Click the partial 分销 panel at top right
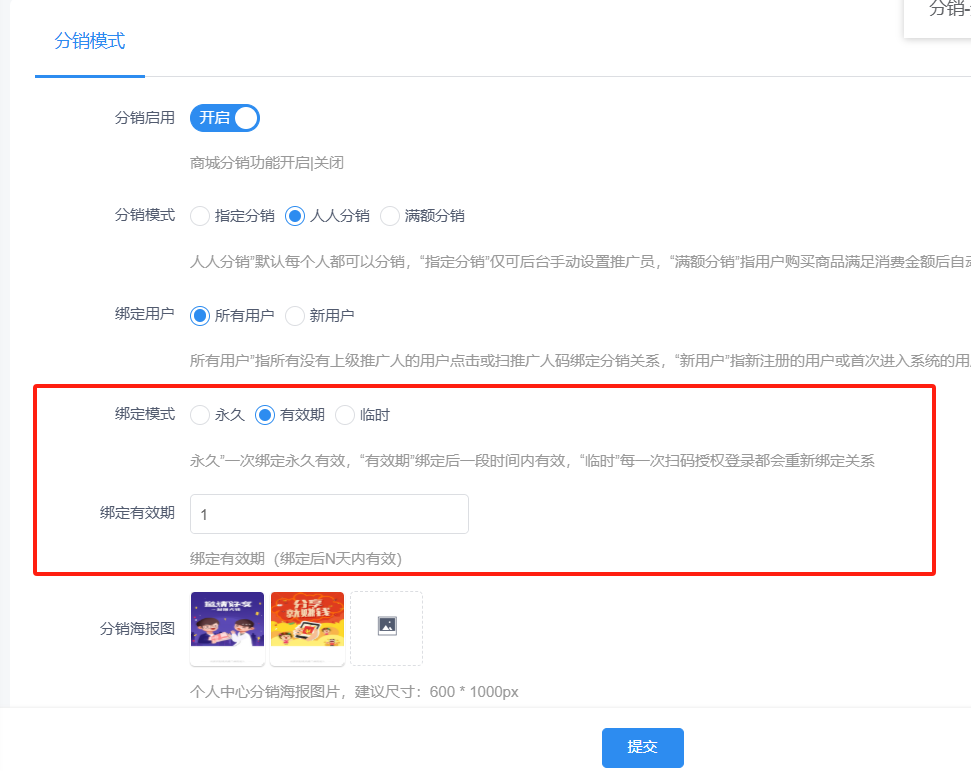The image size is (971, 771). tap(941, 12)
